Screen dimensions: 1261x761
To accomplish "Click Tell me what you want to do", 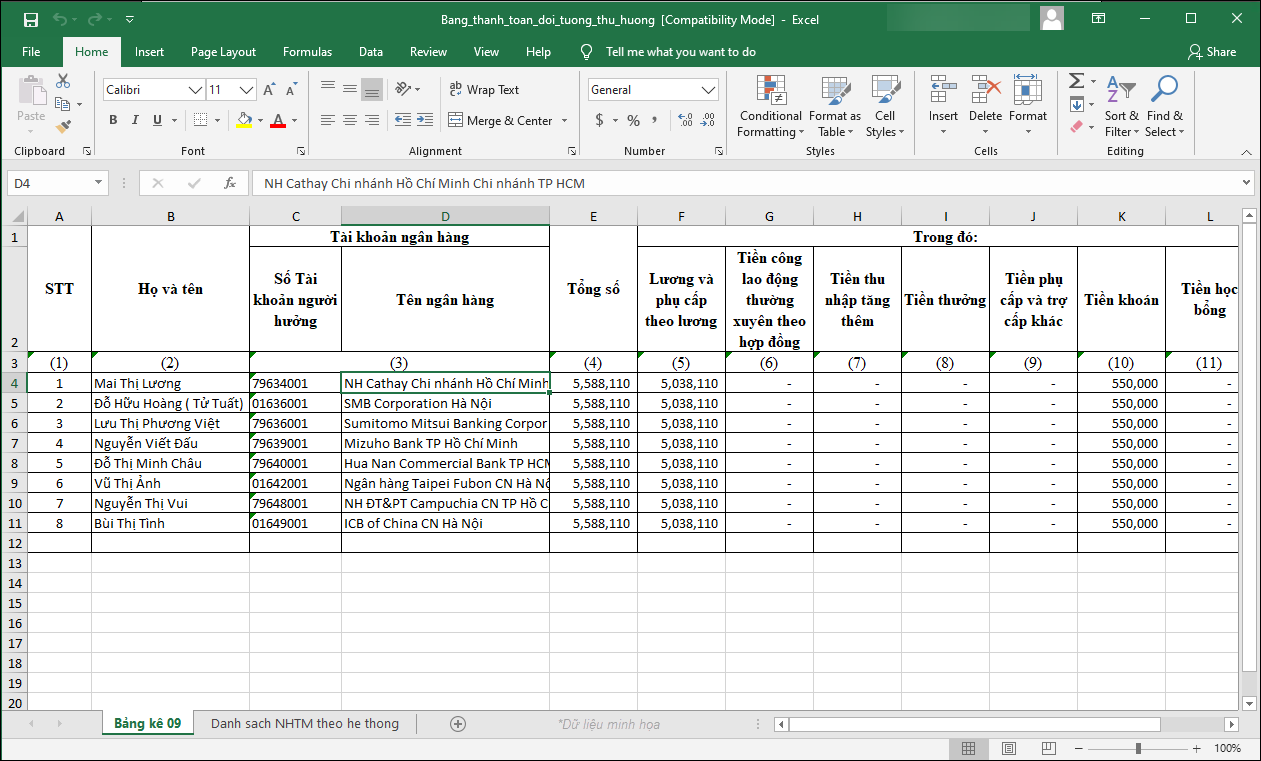I will (x=680, y=52).
